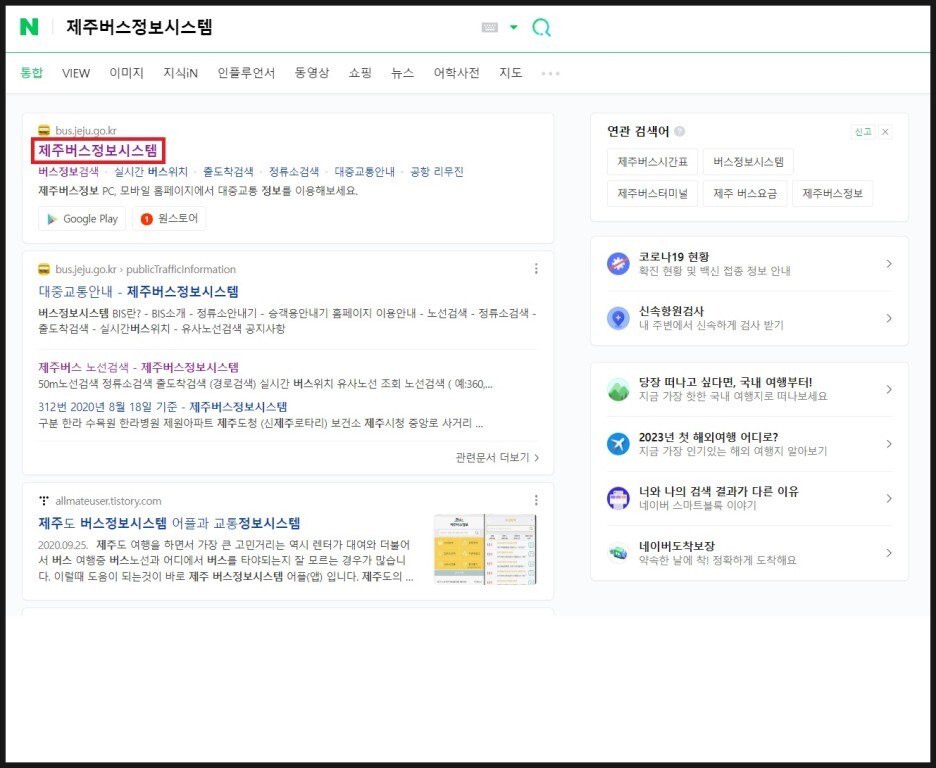This screenshot has height=768, width=936.
Task: Switch to the 이미지 tab
Action: [x=127, y=73]
